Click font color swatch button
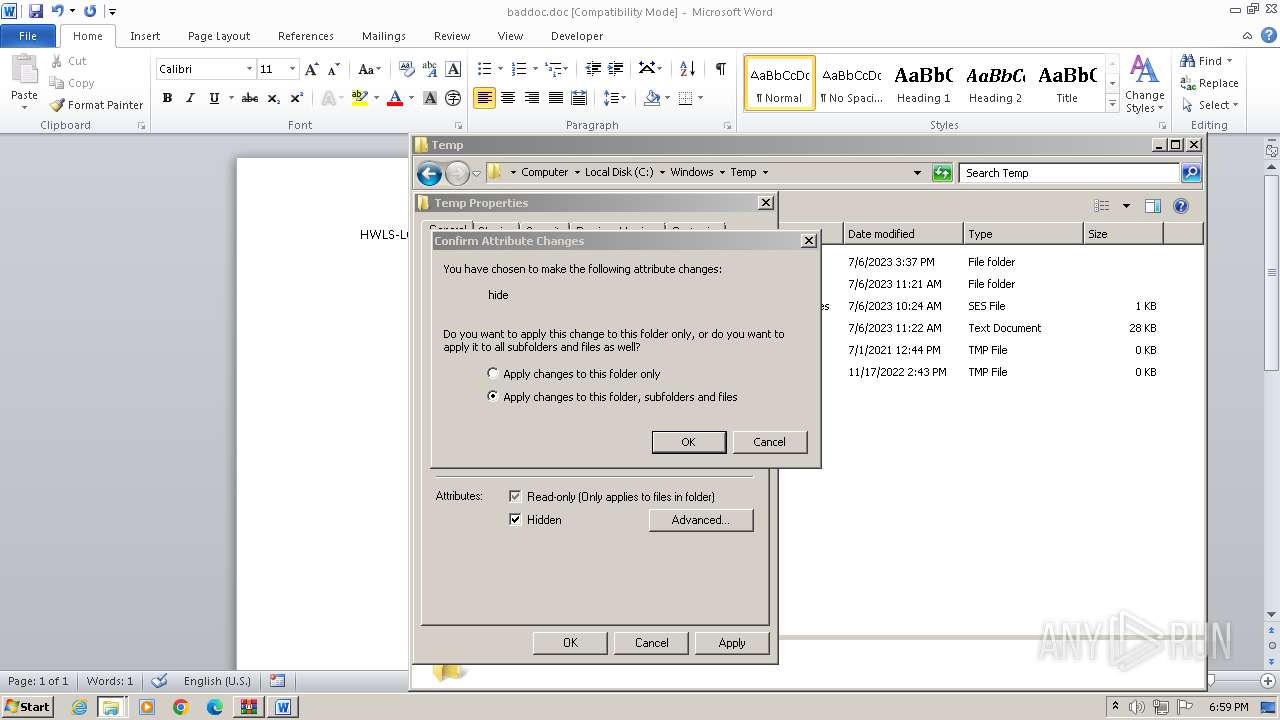Image resolution: width=1280 pixels, height=720 pixels. click(395, 98)
